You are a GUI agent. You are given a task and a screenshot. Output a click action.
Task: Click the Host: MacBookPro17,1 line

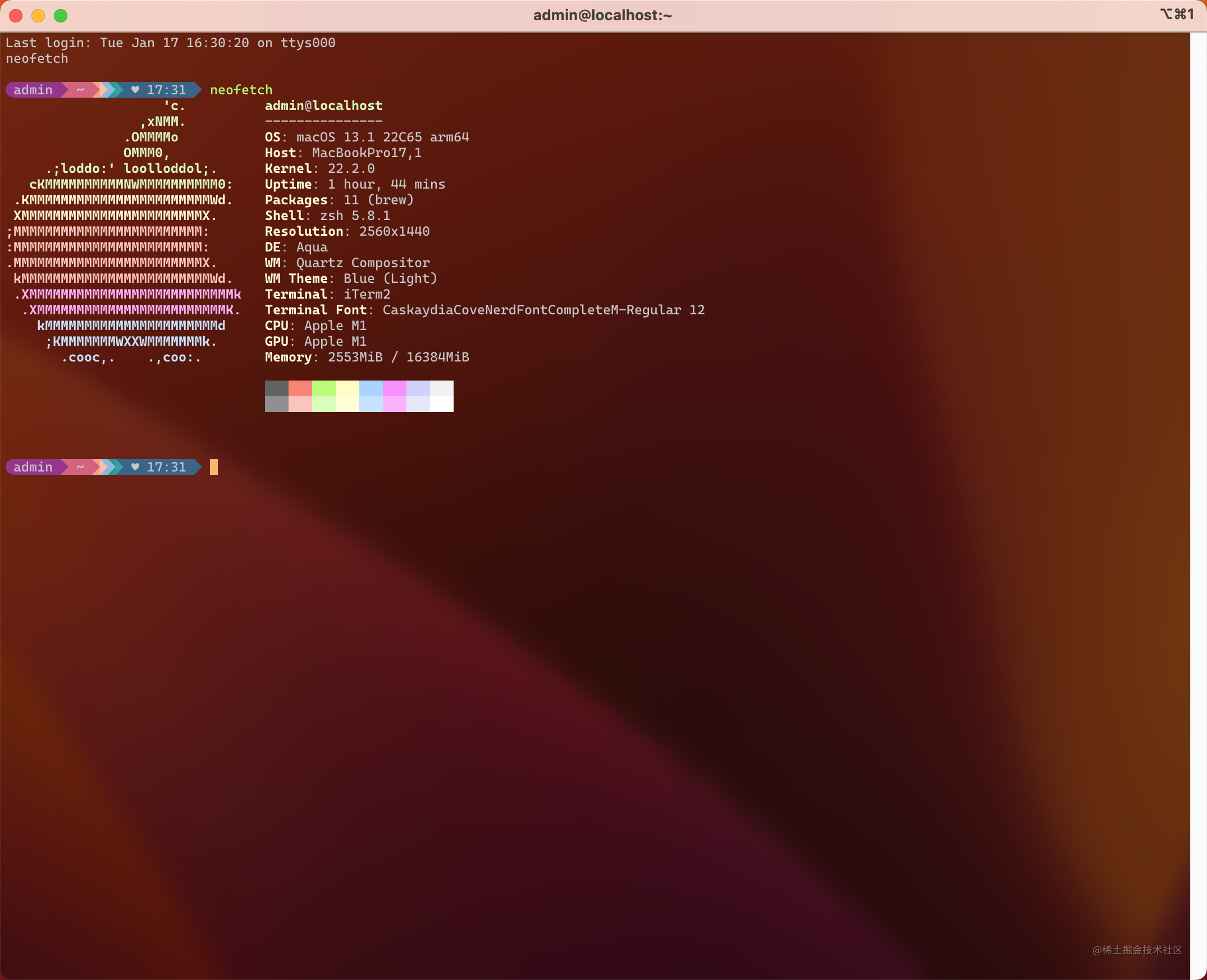(343, 153)
